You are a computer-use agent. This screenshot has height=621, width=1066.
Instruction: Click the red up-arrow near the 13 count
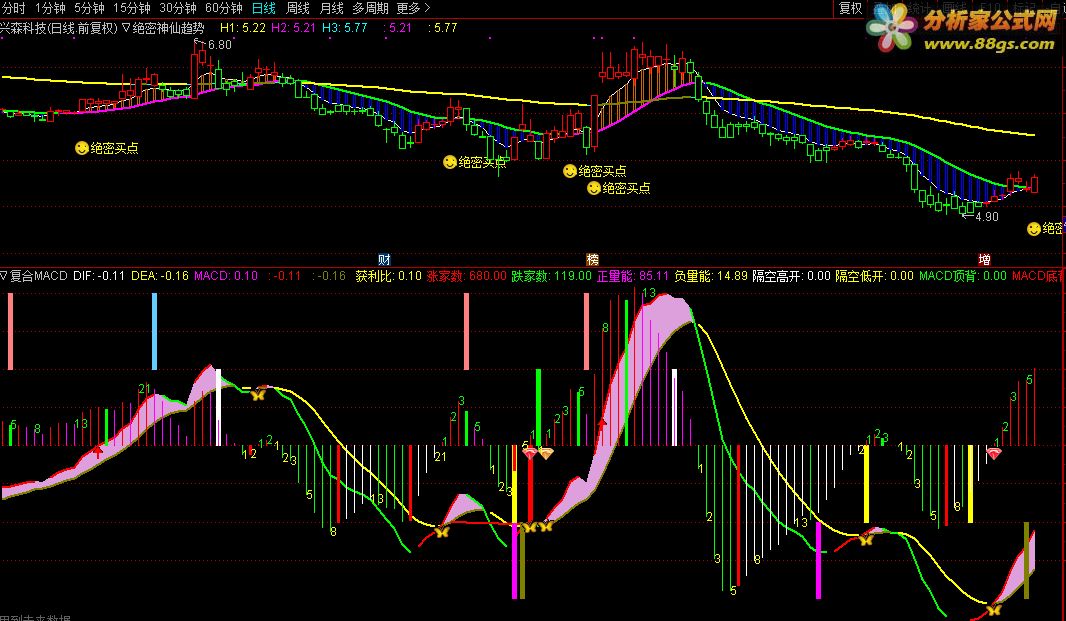pyautogui.click(x=99, y=450)
